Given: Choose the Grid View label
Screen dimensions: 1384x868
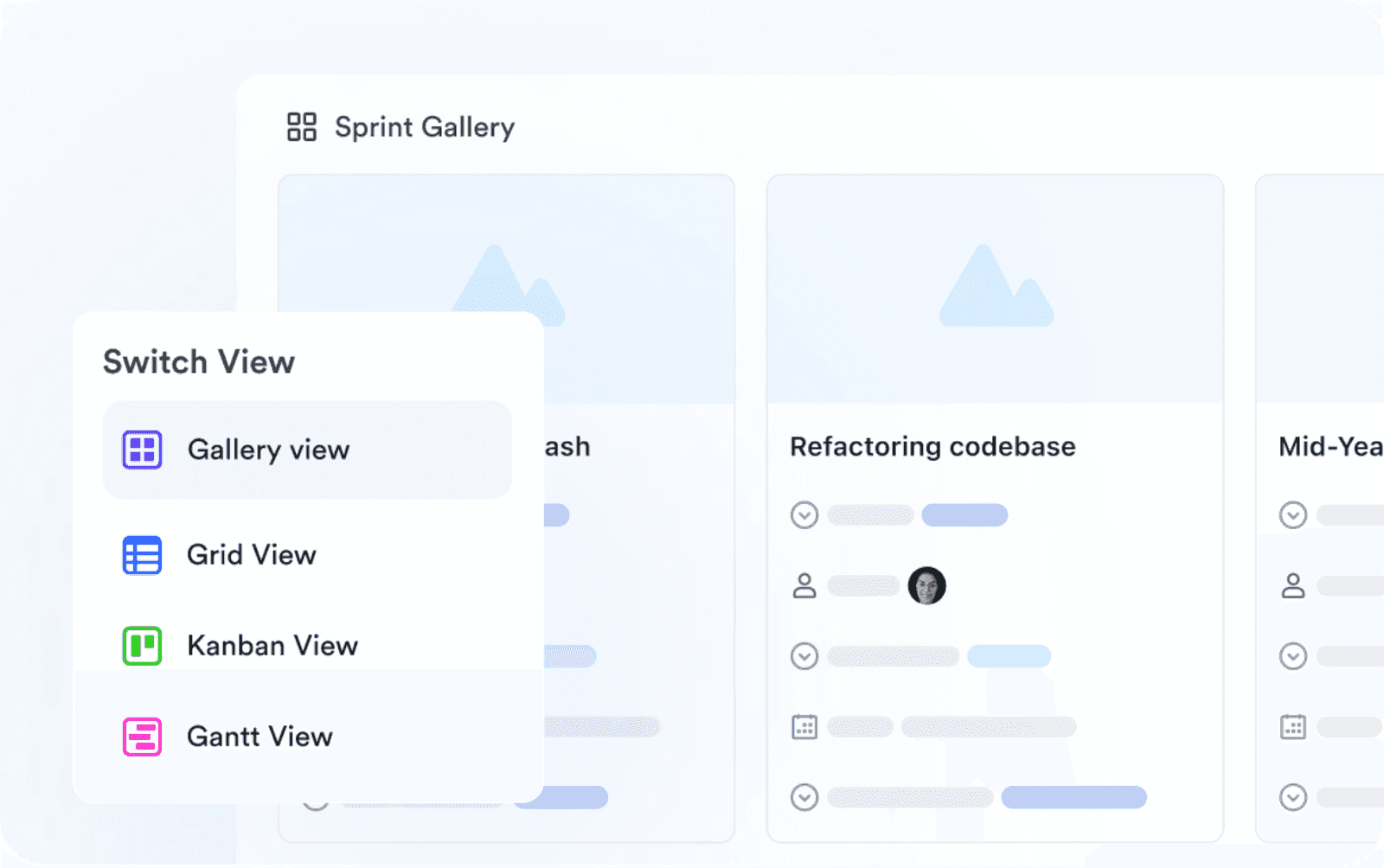Looking at the screenshot, I should click(x=252, y=555).
